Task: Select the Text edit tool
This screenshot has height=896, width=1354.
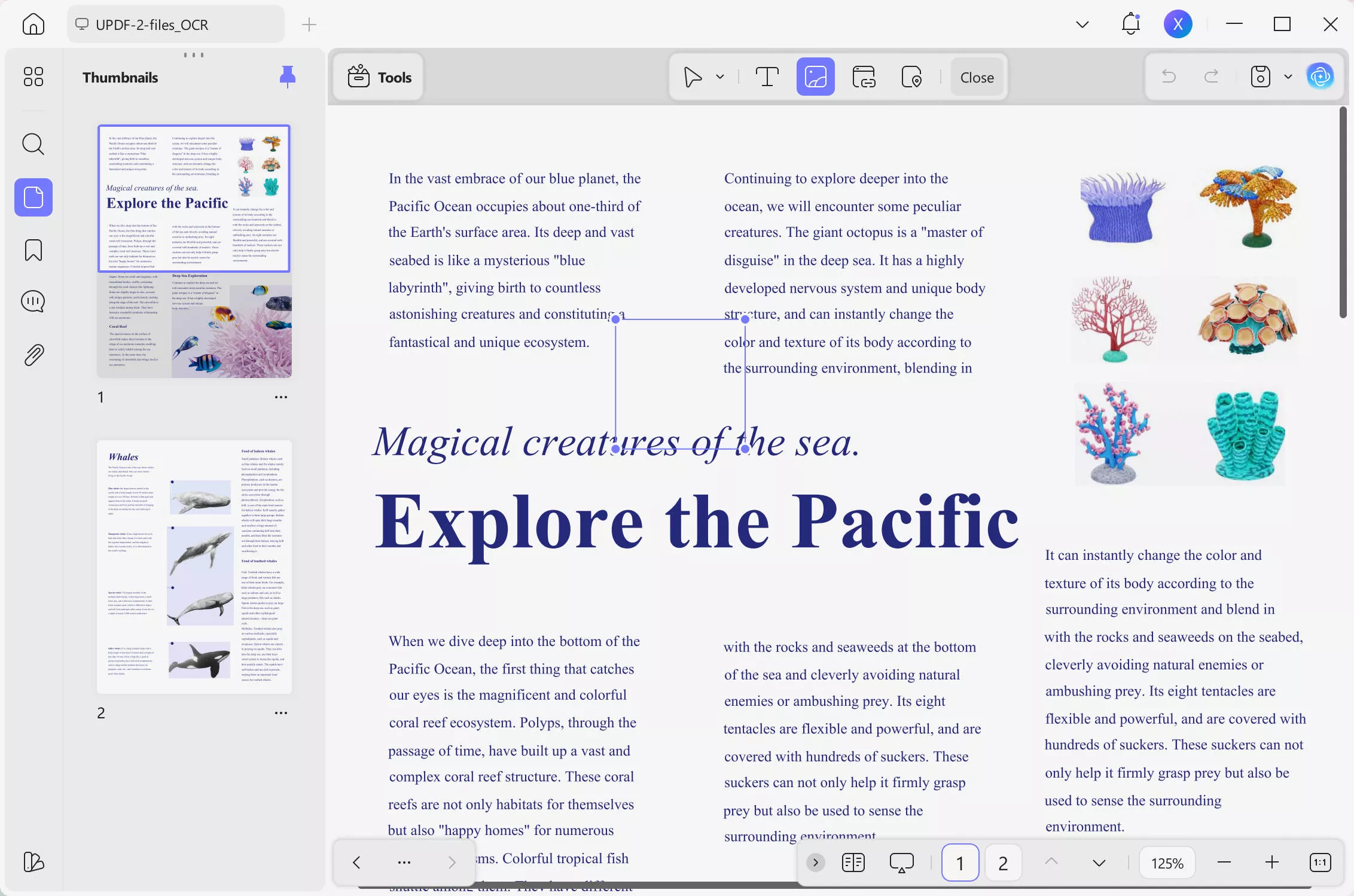Action: tap(767, 77)
